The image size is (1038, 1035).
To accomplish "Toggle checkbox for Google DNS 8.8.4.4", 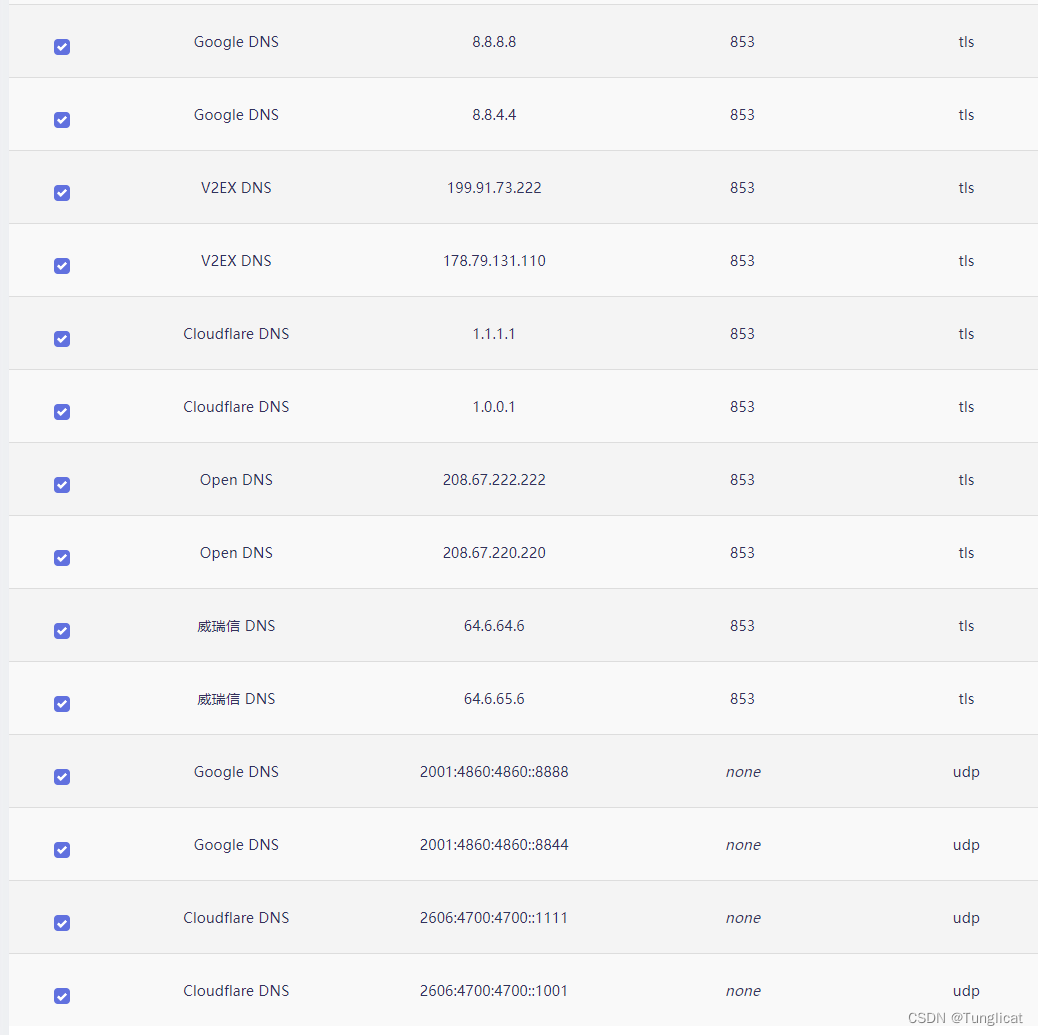I will point(62,120).
